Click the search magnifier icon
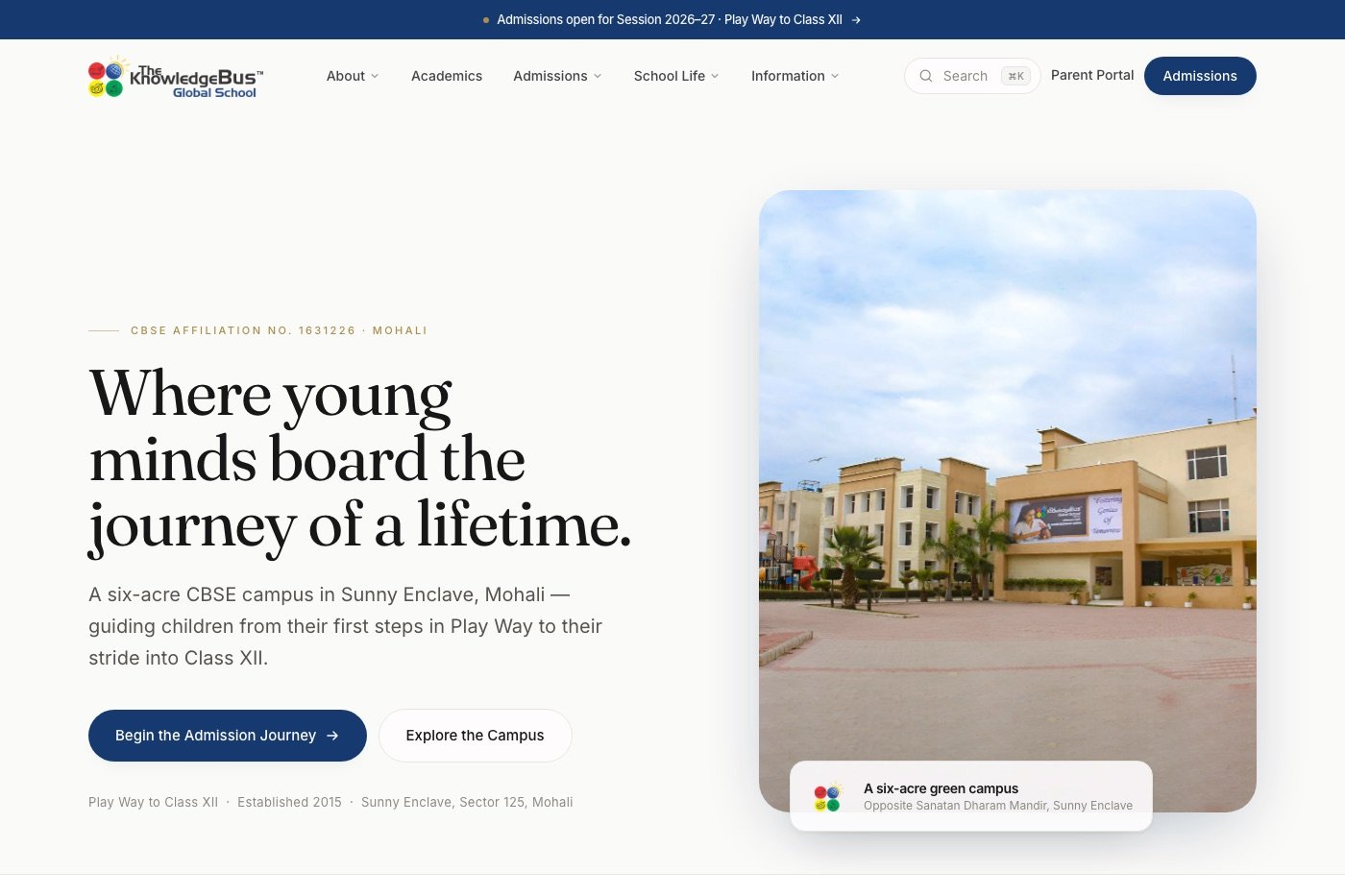This screenshot has height=896, width=1345. point(926,76)
